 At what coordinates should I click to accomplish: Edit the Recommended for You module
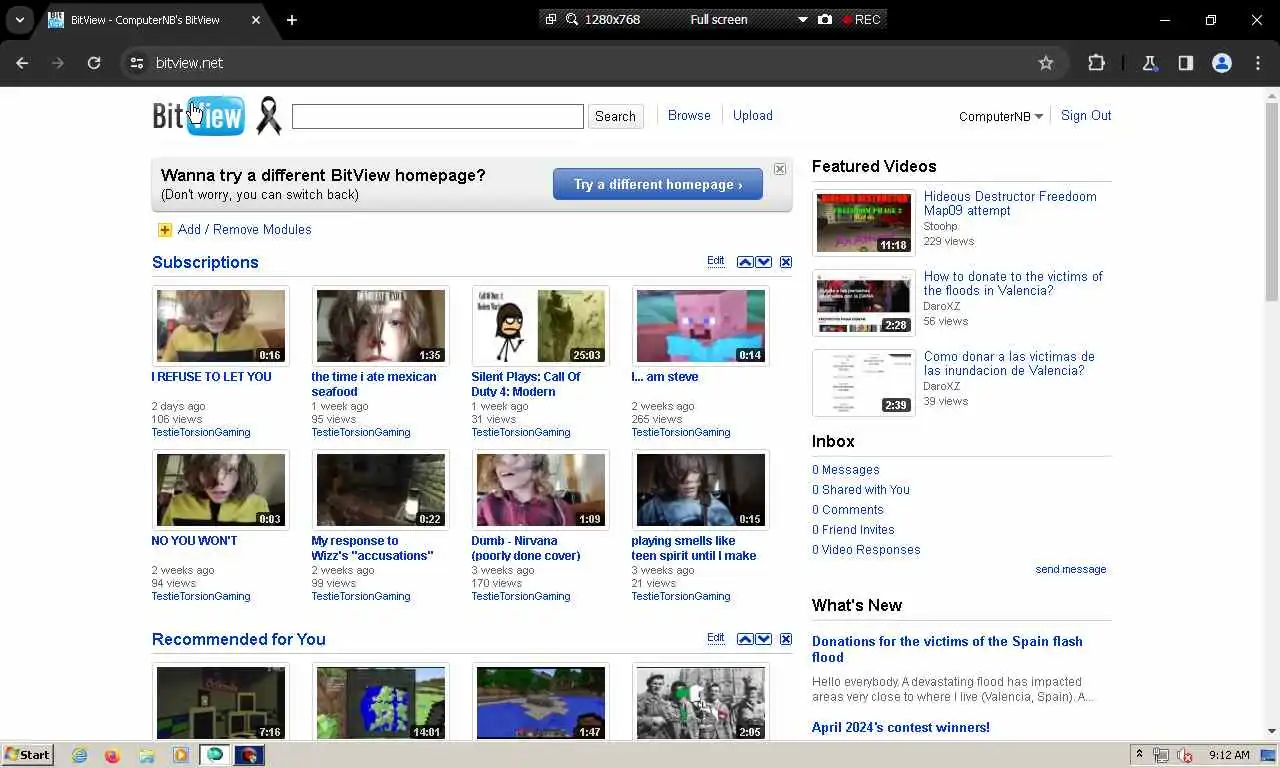(716, 638)
